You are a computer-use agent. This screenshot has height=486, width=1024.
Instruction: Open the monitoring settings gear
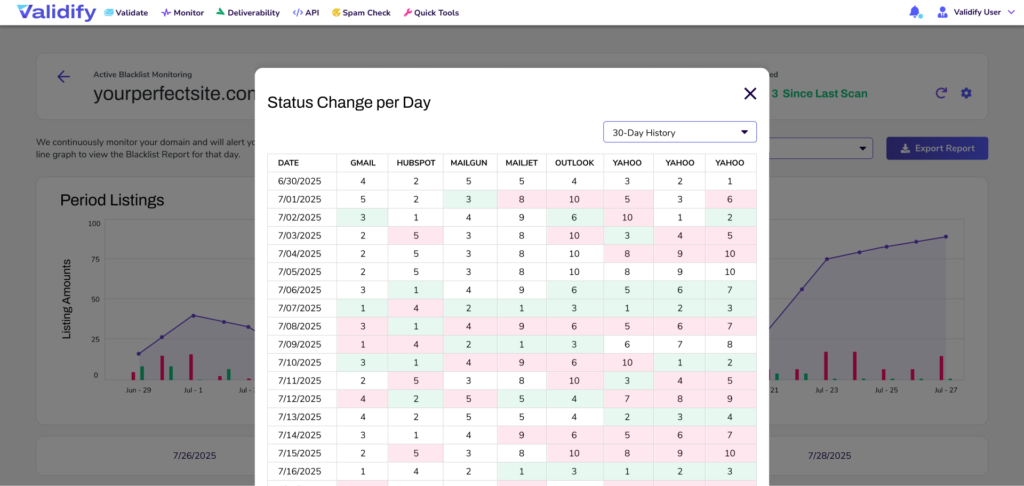[966, 93]
